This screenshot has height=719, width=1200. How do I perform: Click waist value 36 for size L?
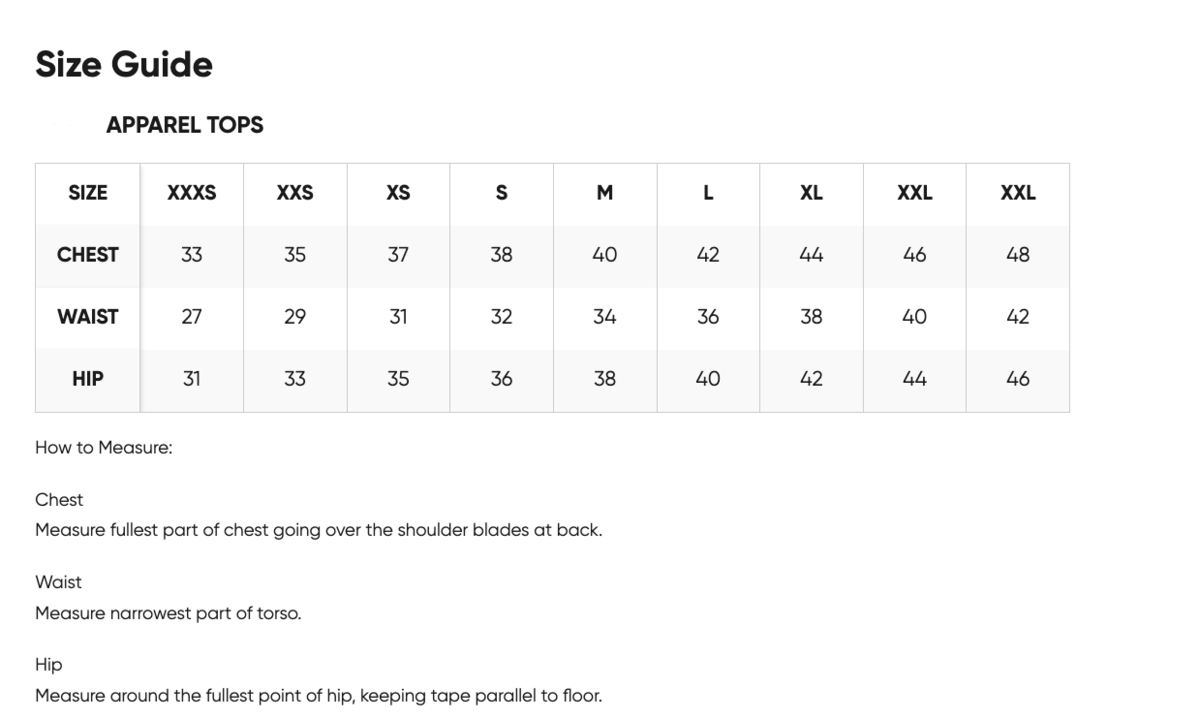(x=708, y=317)
